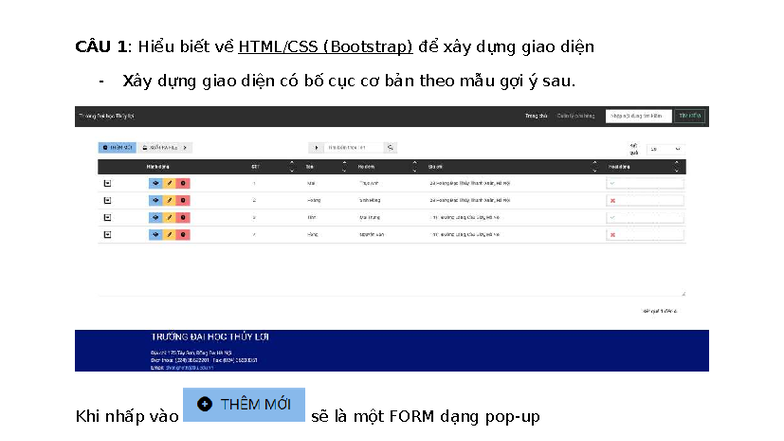784x441 pixels.
Task: Click the 'CÂU 1' bold heading text
Action: (101, 46)
